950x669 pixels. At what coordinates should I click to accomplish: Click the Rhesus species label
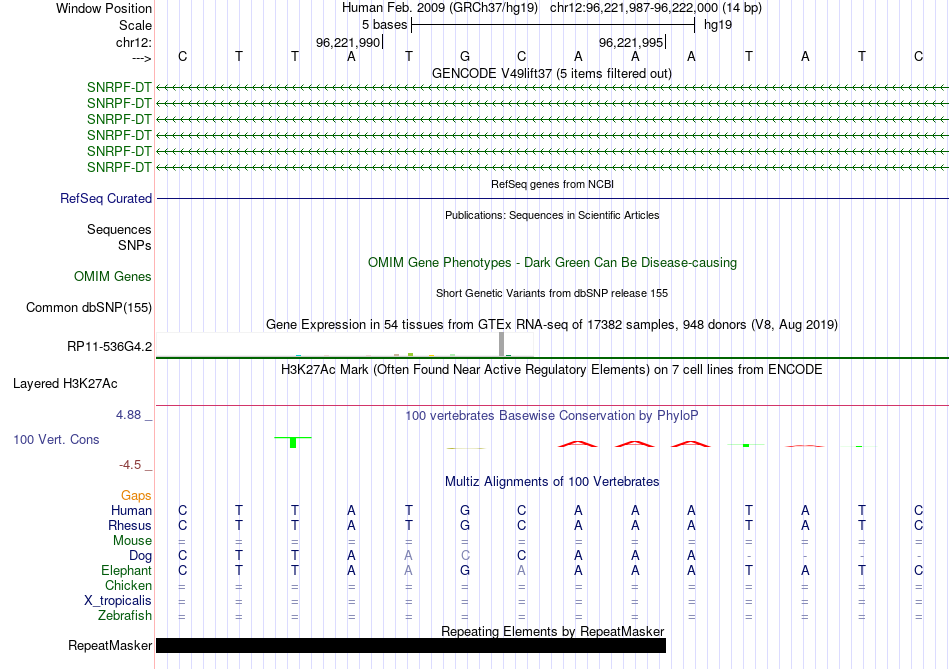point(130,525)
